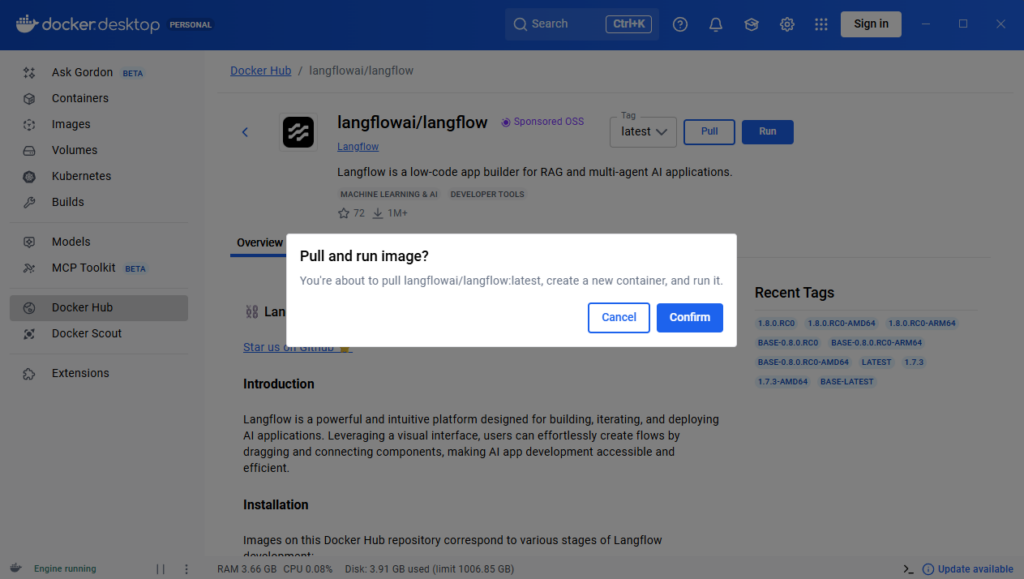
Task: Open the notifications bell
Action: [715, 23]
